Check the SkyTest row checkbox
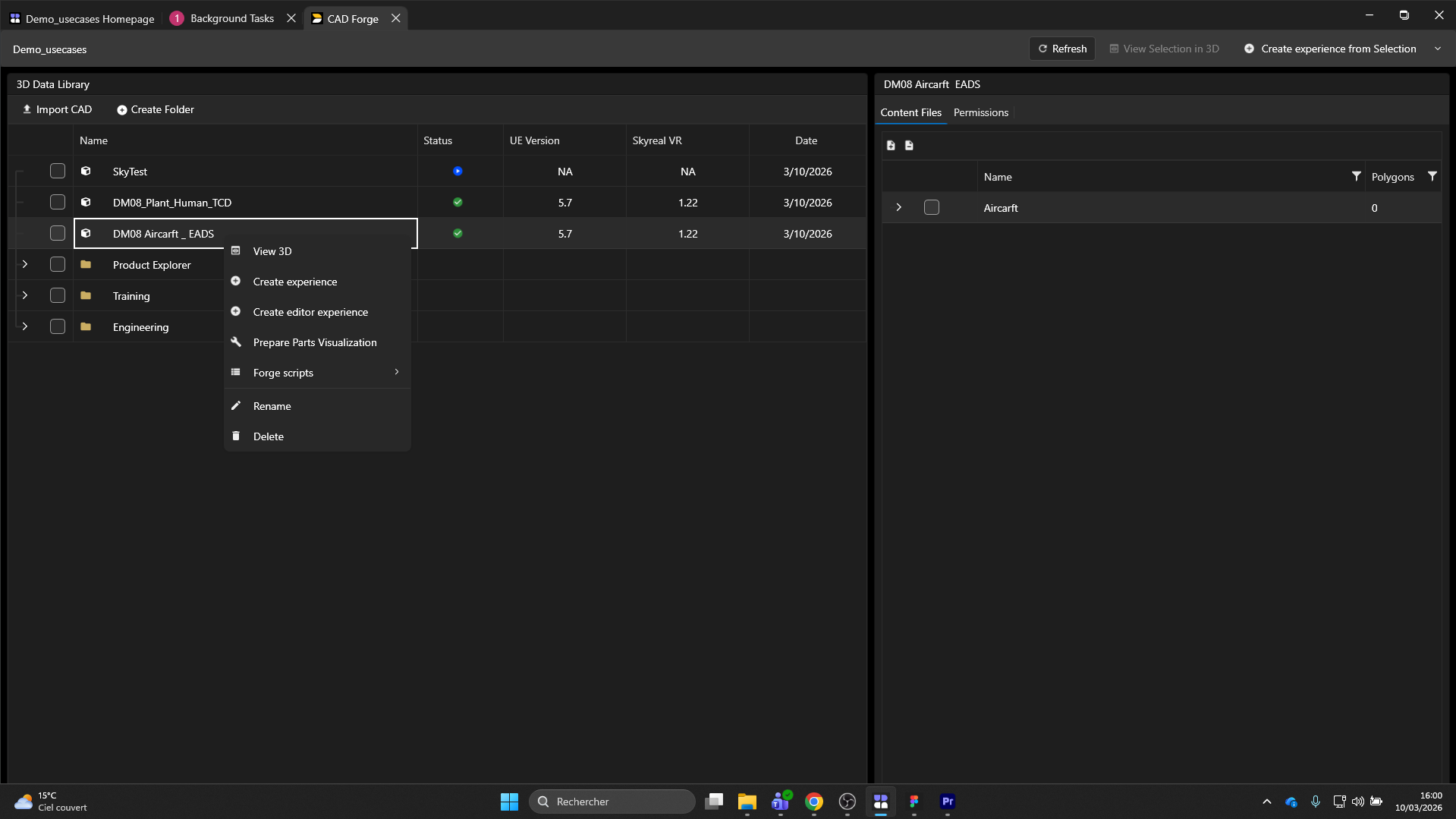The height and width of the screenshot is (819, 1456). (58, 172)
